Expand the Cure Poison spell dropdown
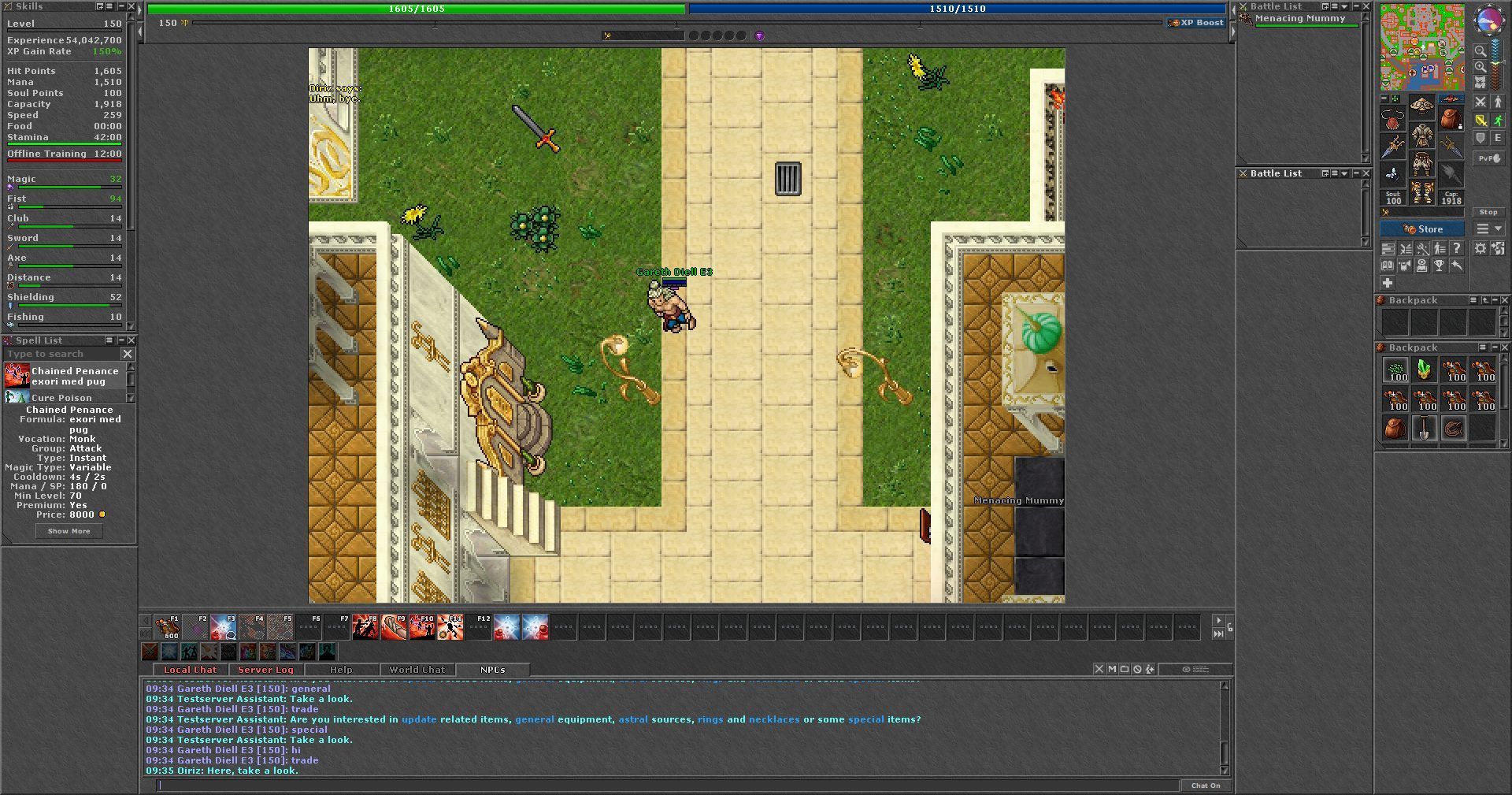The width and height of the screenshot is (1512, 795). [130, 398]
